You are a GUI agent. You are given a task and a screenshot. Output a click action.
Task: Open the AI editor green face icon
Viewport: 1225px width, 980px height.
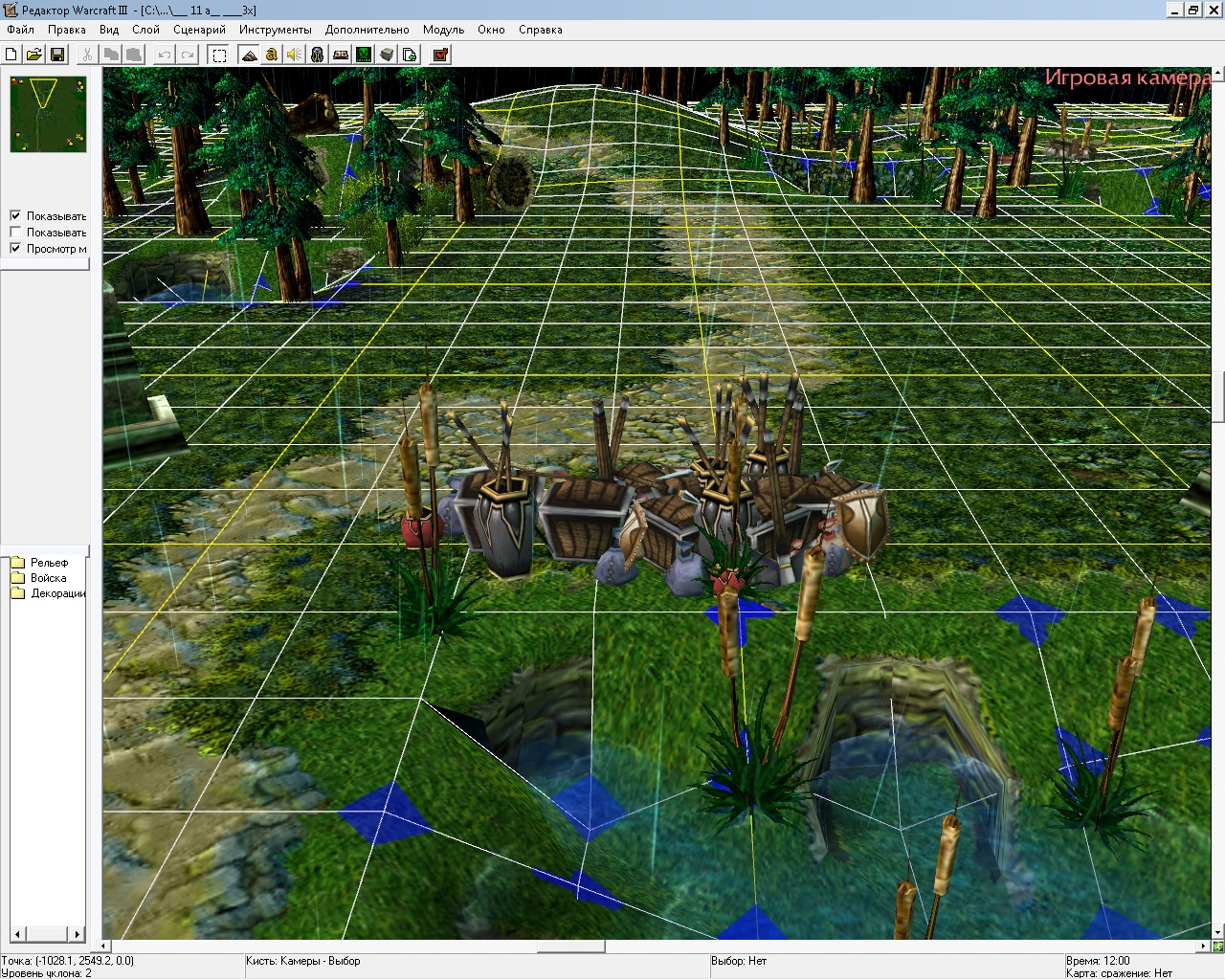[364, 55]
